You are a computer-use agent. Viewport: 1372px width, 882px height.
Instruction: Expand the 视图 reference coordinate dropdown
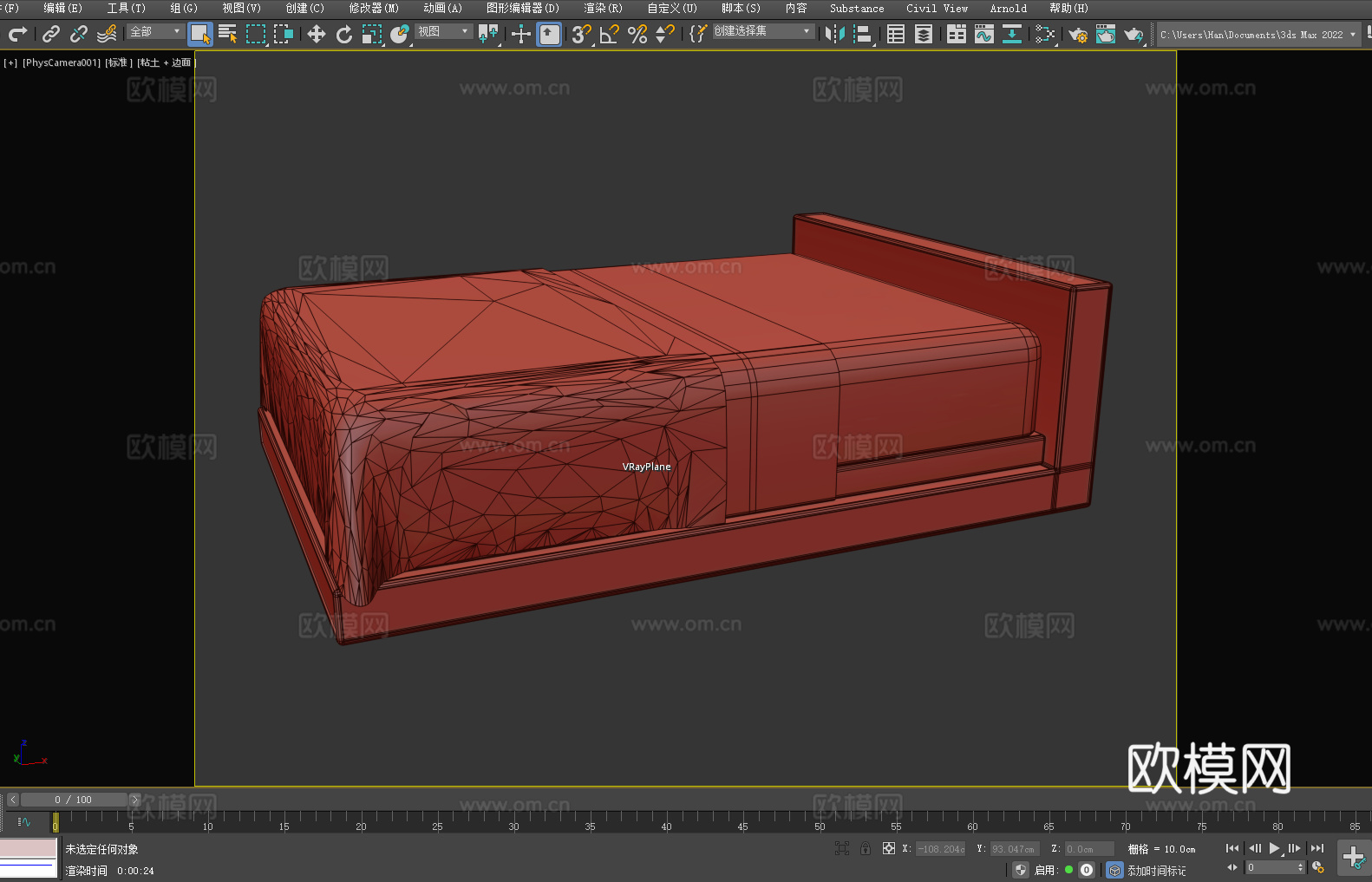[443, 32]
